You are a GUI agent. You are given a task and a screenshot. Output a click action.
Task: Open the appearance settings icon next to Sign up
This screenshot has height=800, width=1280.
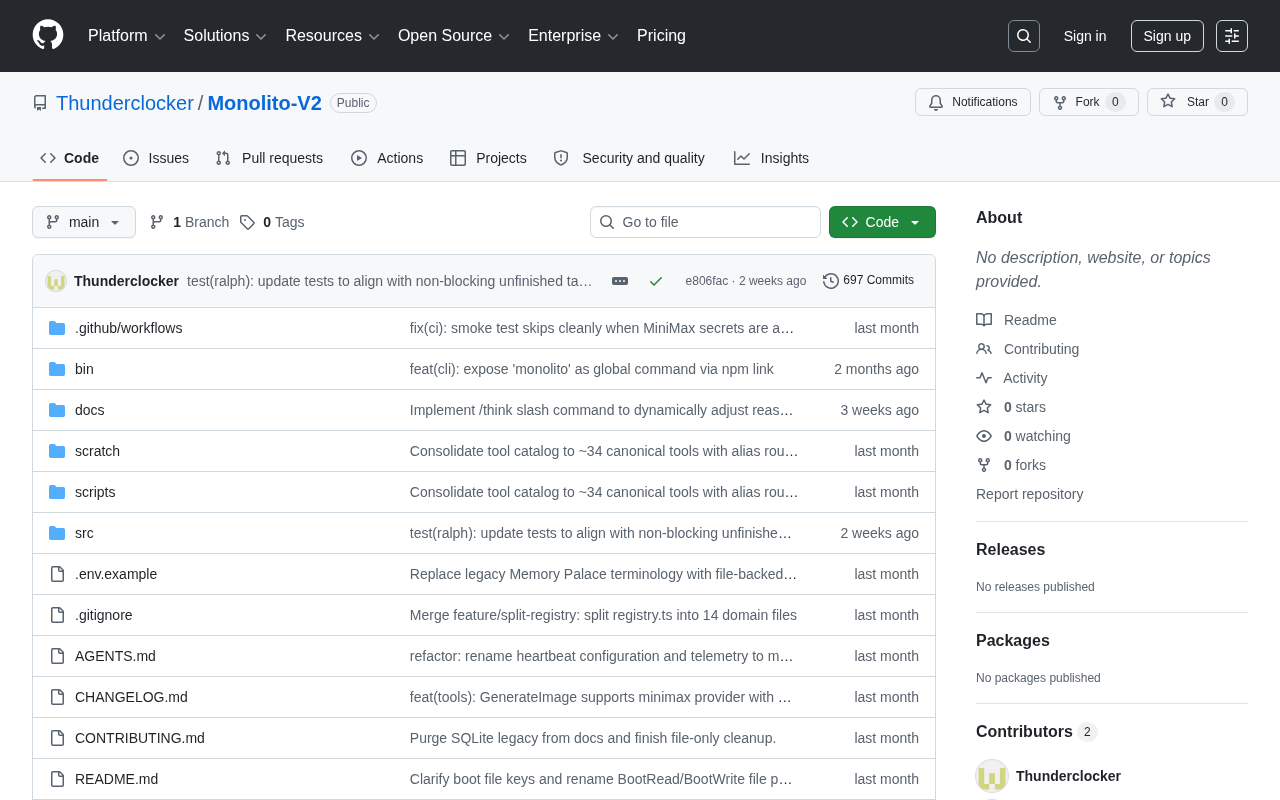point(1232,36)
